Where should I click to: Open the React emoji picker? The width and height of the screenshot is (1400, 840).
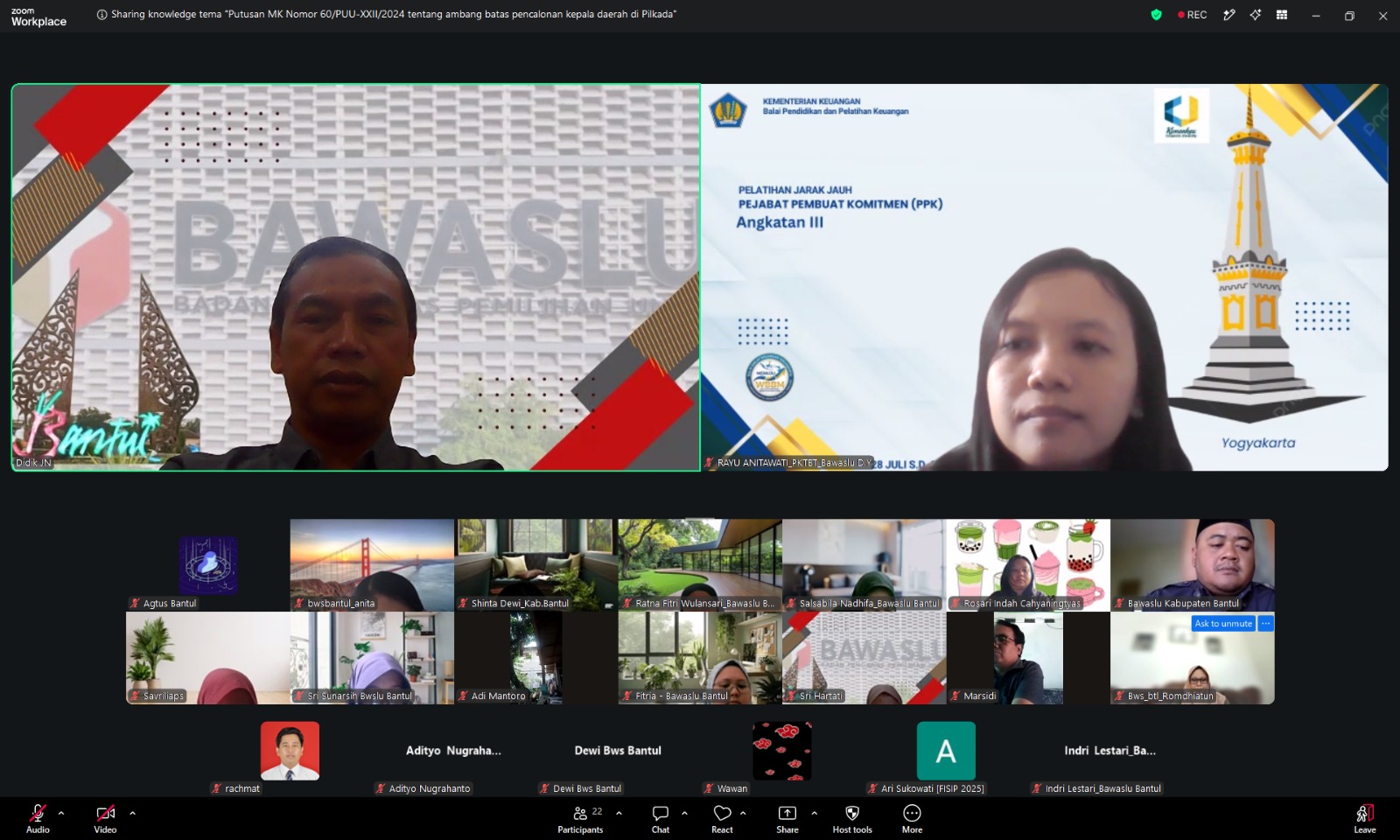click(x=722, y=819)
